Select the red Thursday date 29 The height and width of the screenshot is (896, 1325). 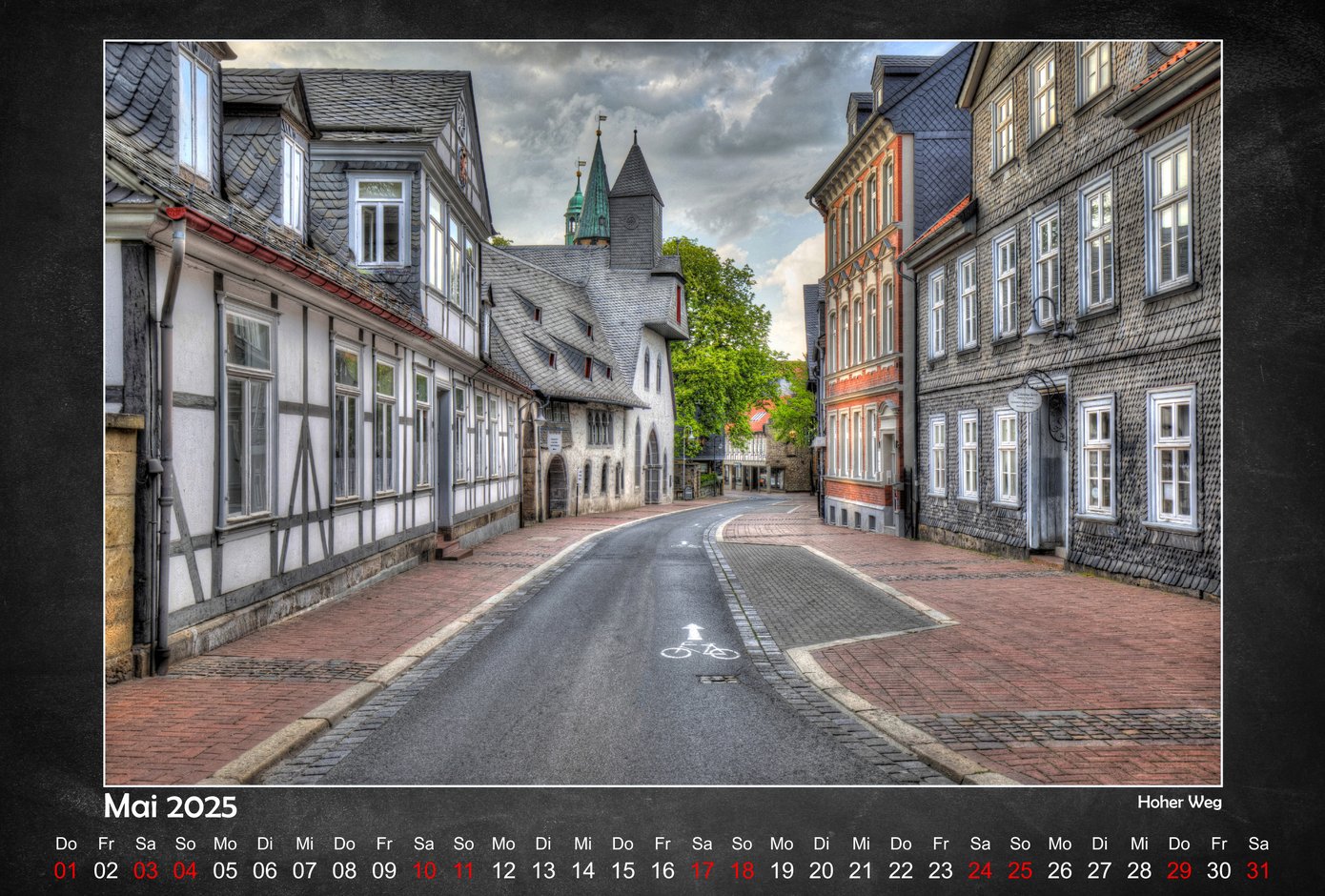click(x=1179, y=870)
